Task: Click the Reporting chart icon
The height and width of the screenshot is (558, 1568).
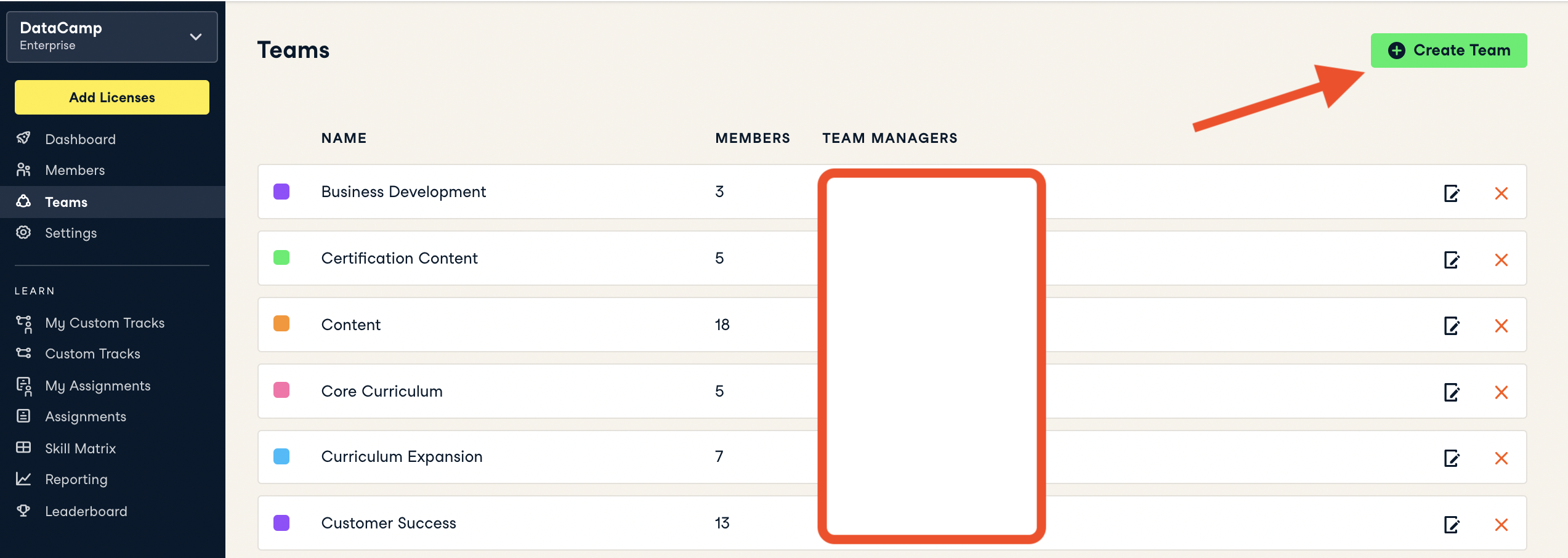Action: (x=23, y=479)
